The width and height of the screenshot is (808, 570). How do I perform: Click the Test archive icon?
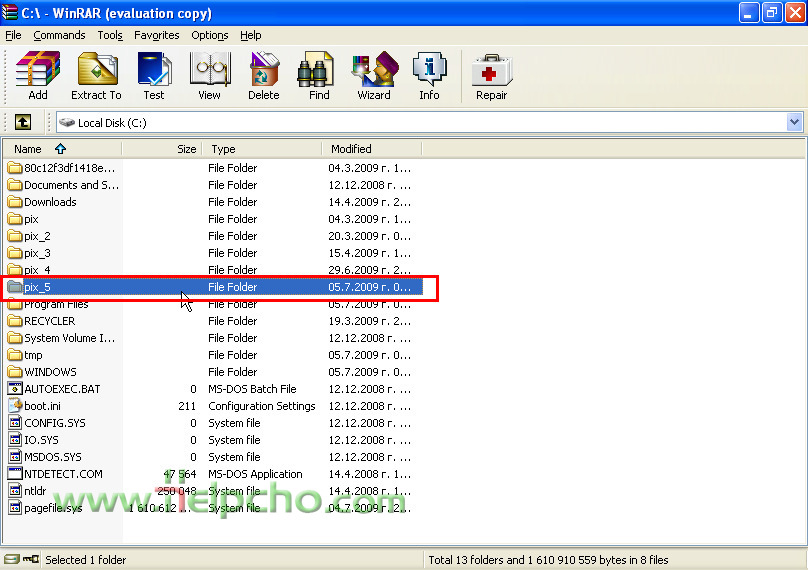coord(154,69)
